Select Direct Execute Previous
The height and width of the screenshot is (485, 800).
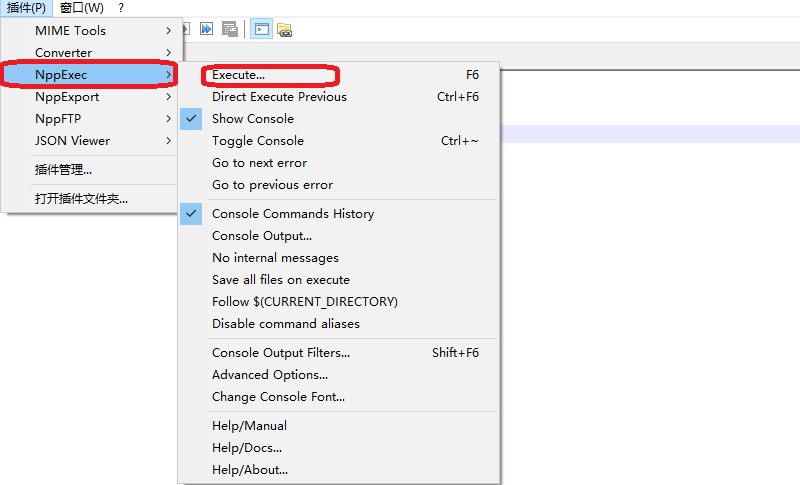(x=339, y=97)
